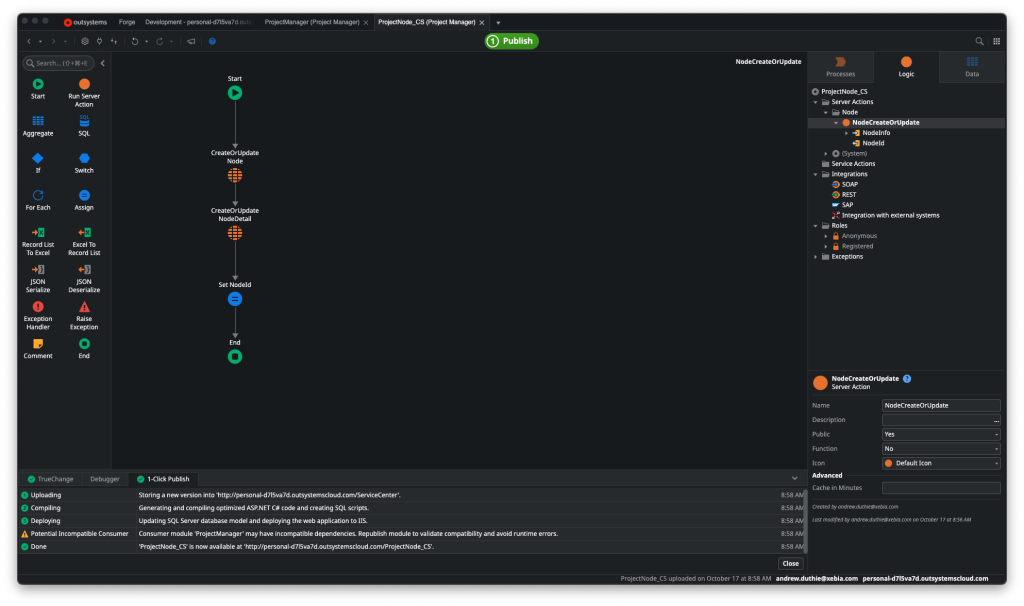Click the Cache in Minutes field
The width and height of the screenshot is (1024, 606).
[941, 488]
